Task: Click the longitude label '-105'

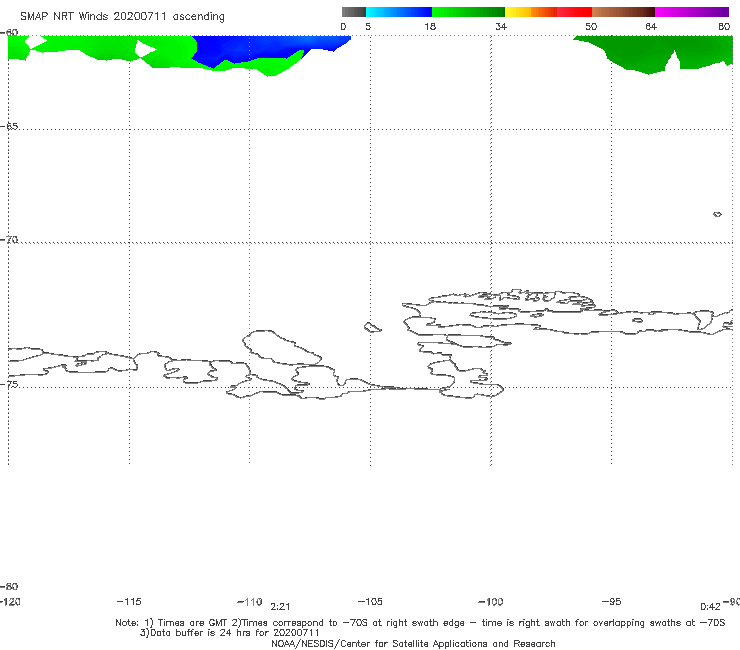Action: coord(370,601)
